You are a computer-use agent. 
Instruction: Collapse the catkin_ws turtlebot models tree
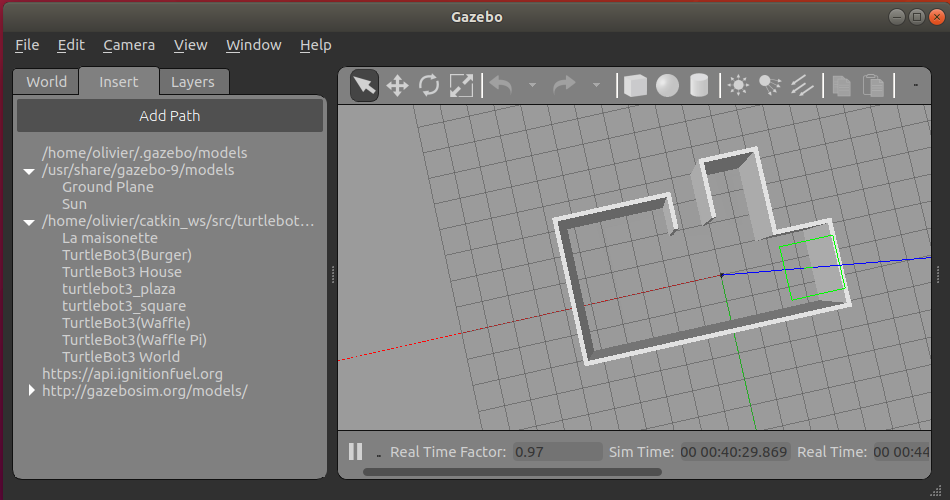click(28, 222)
